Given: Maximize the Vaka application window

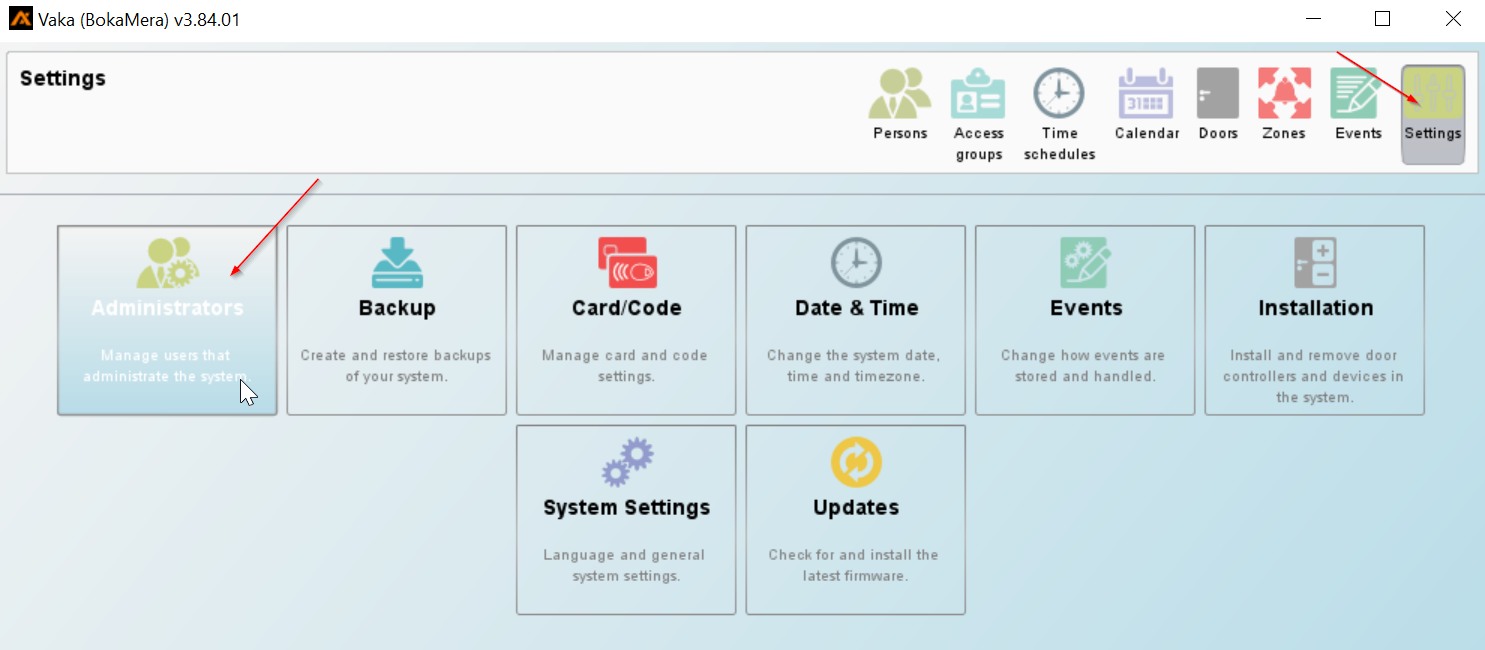Looking at the screenshot, I should click(x=1382, y=19).
